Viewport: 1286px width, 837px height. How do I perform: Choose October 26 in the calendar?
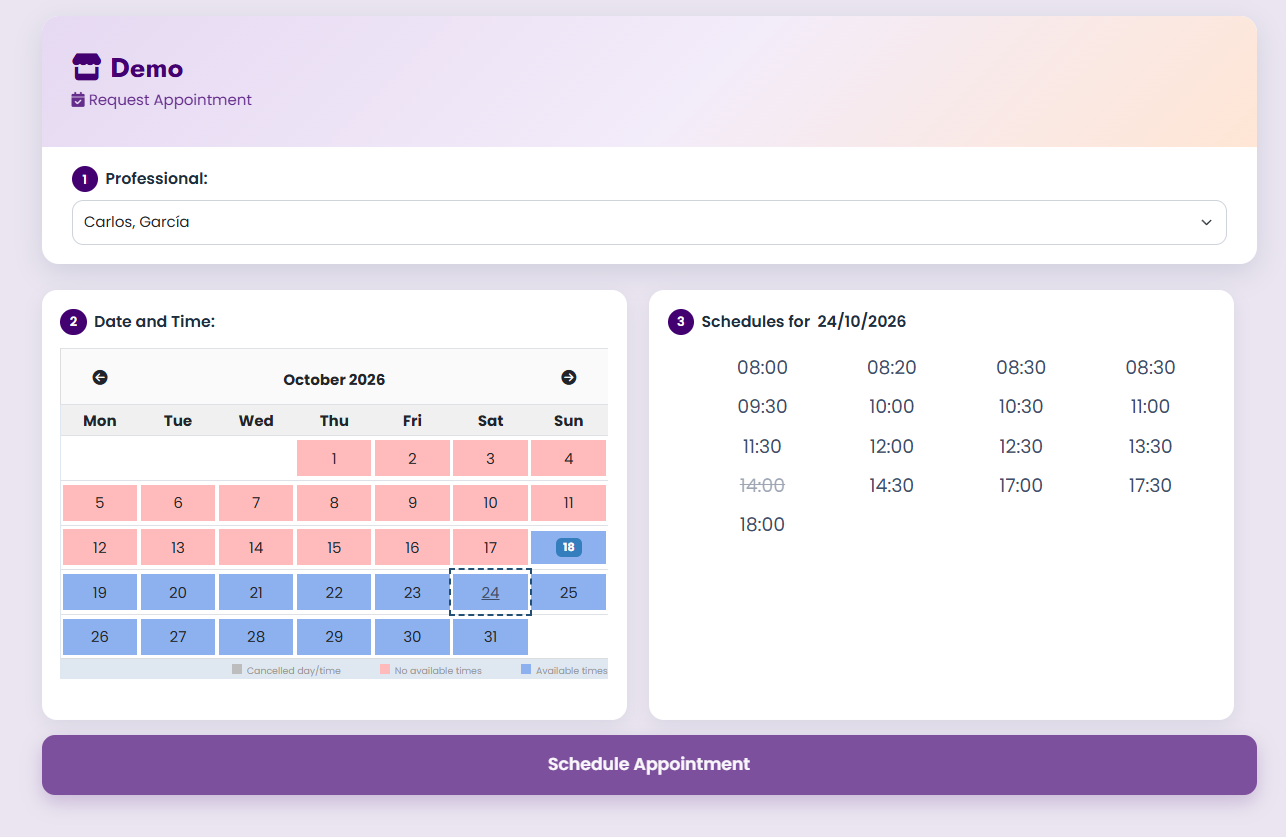pos(100,637)
